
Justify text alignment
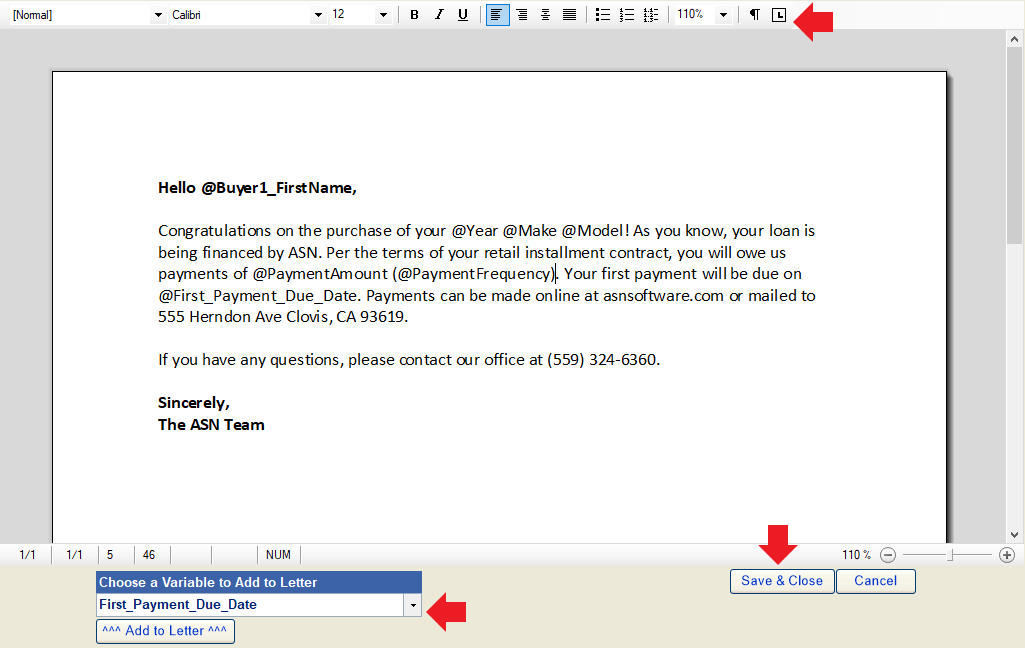tap(569, 14)
